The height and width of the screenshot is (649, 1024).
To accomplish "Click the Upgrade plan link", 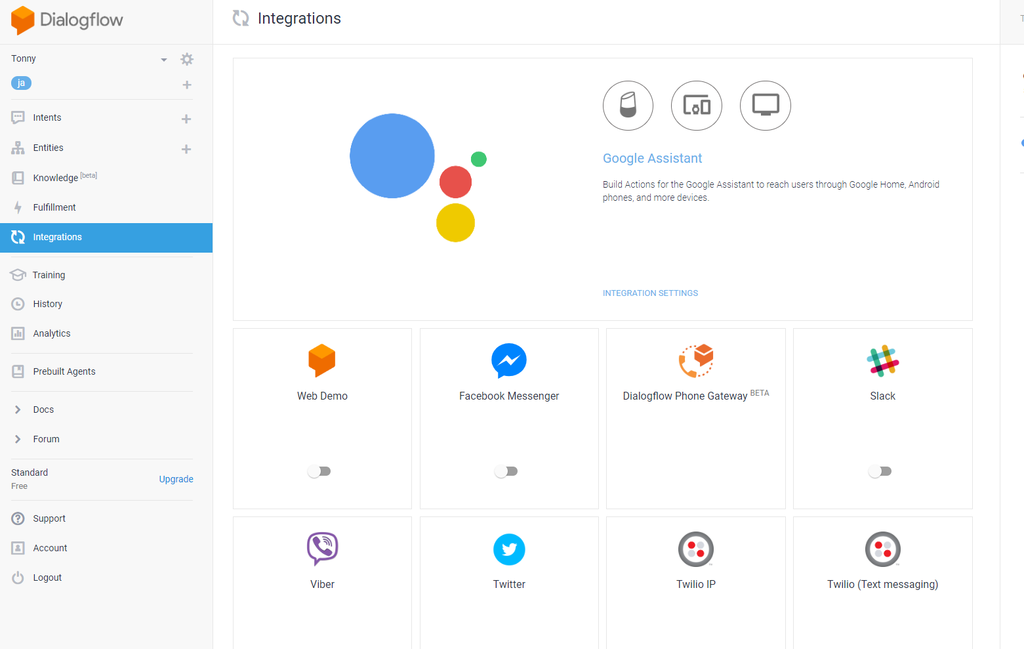I will [x=176, y=479].
